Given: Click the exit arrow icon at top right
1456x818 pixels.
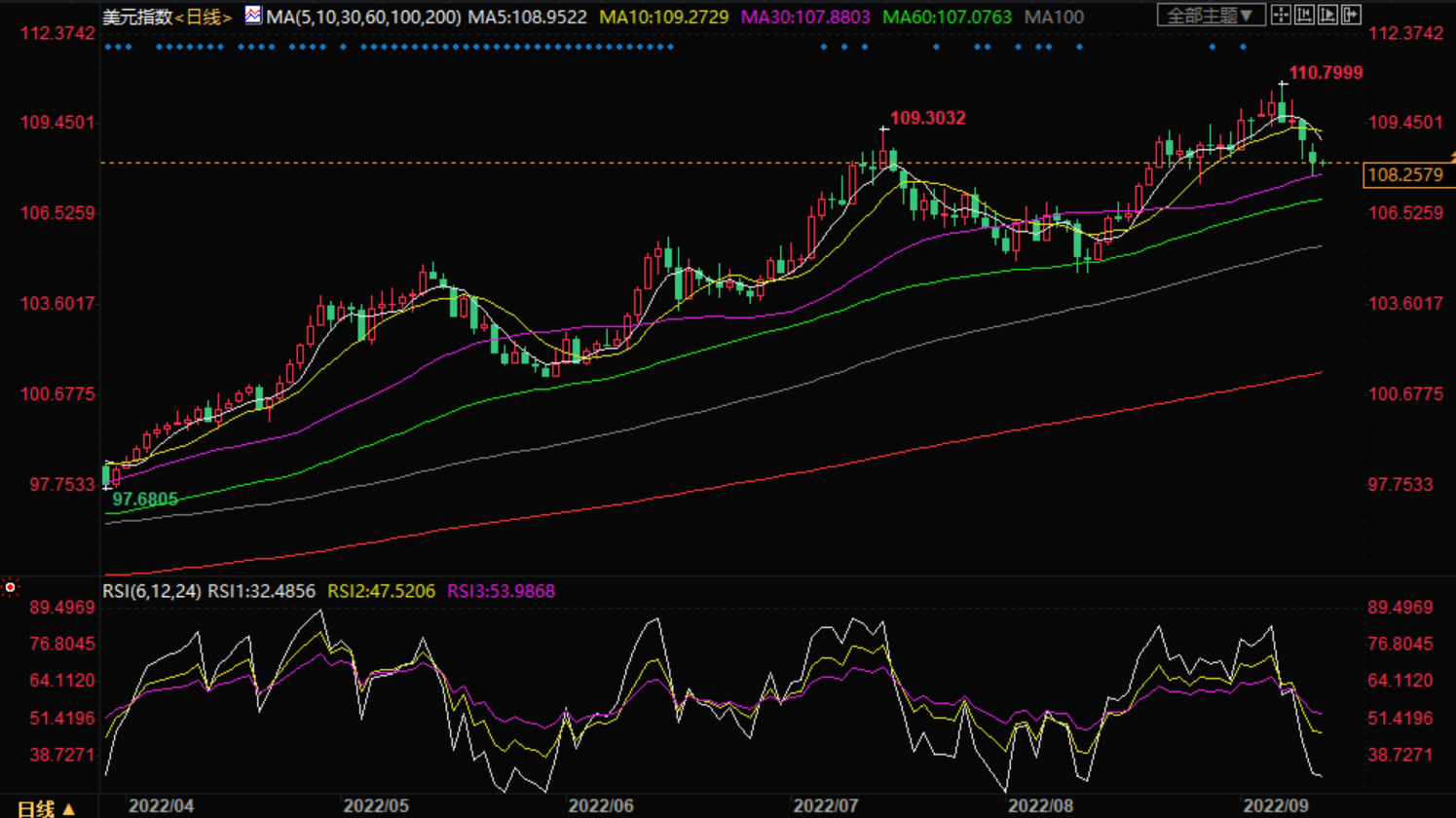Looking at the screenshot, I should click(x=1351, y=15).
